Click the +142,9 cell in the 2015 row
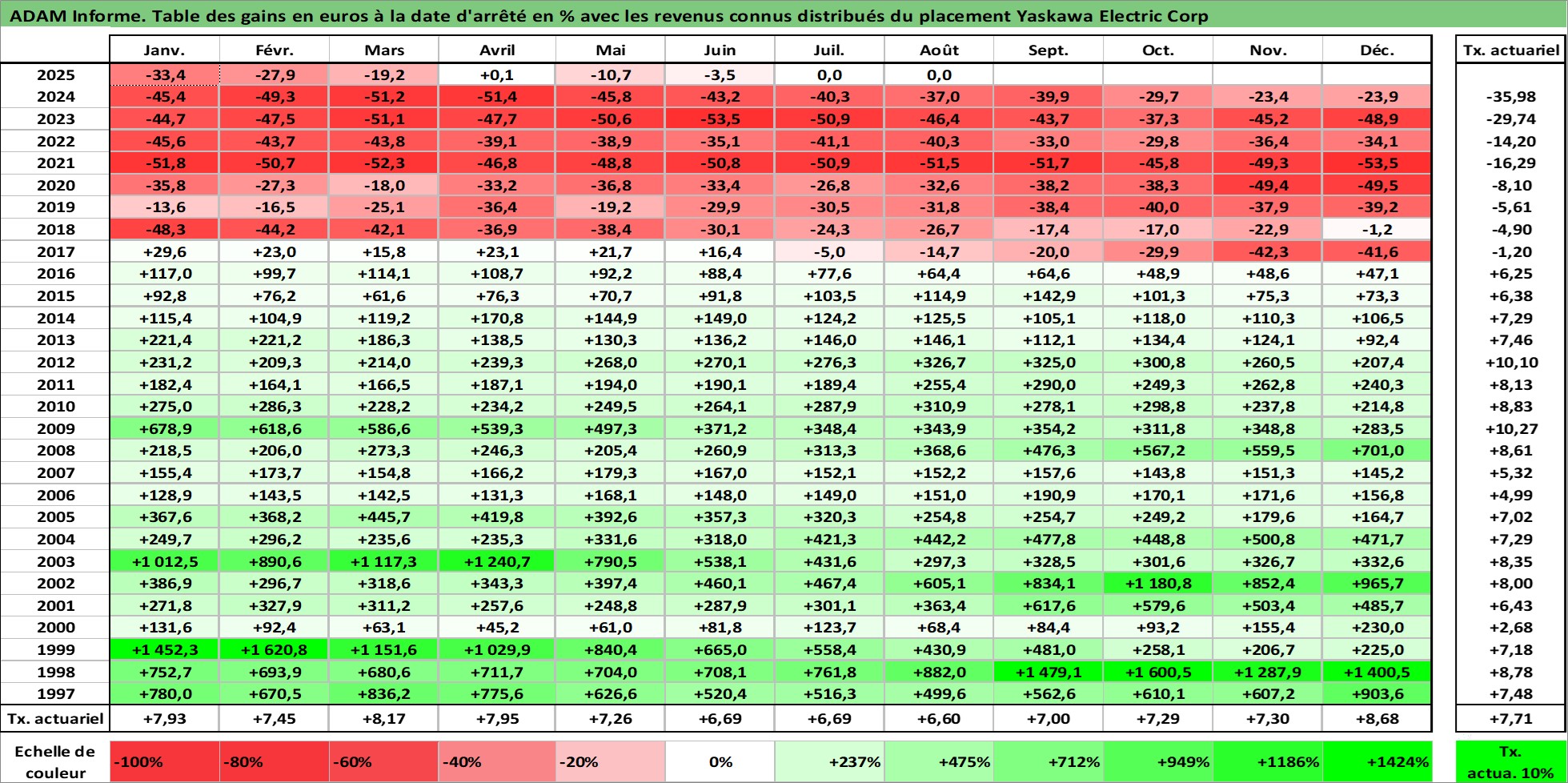This screenshot has height=783, width=1568. point(1049,295)
